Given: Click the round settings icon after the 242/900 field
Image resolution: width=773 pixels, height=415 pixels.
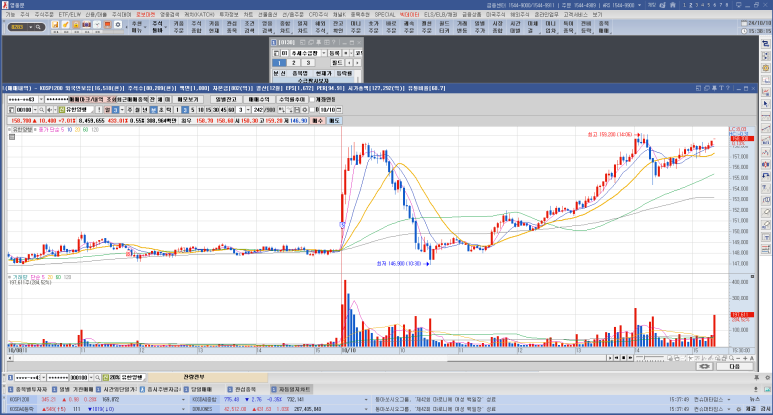Looking at the screenshot, I should pyautogui.click(x=305, y=110).
